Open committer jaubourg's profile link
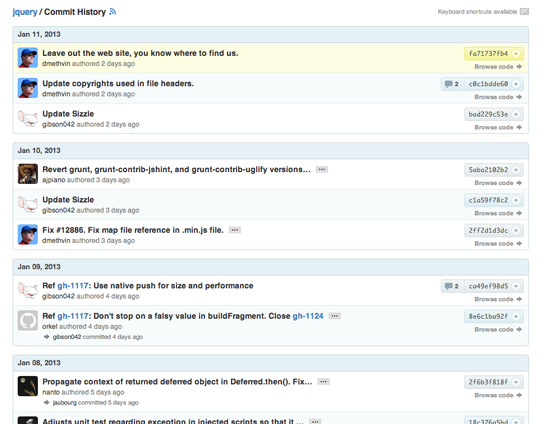The image size is (550, 424). 65,403
